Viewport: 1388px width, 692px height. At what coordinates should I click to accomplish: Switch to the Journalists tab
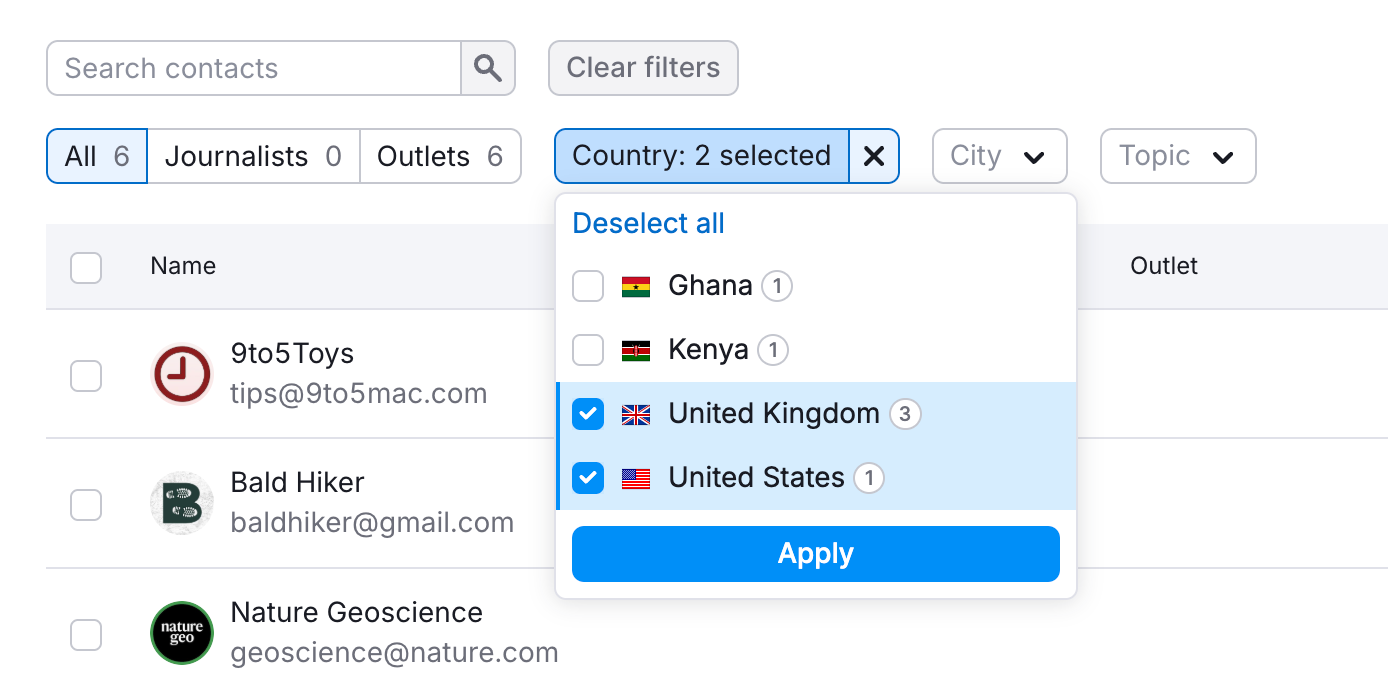pos(253,156)
